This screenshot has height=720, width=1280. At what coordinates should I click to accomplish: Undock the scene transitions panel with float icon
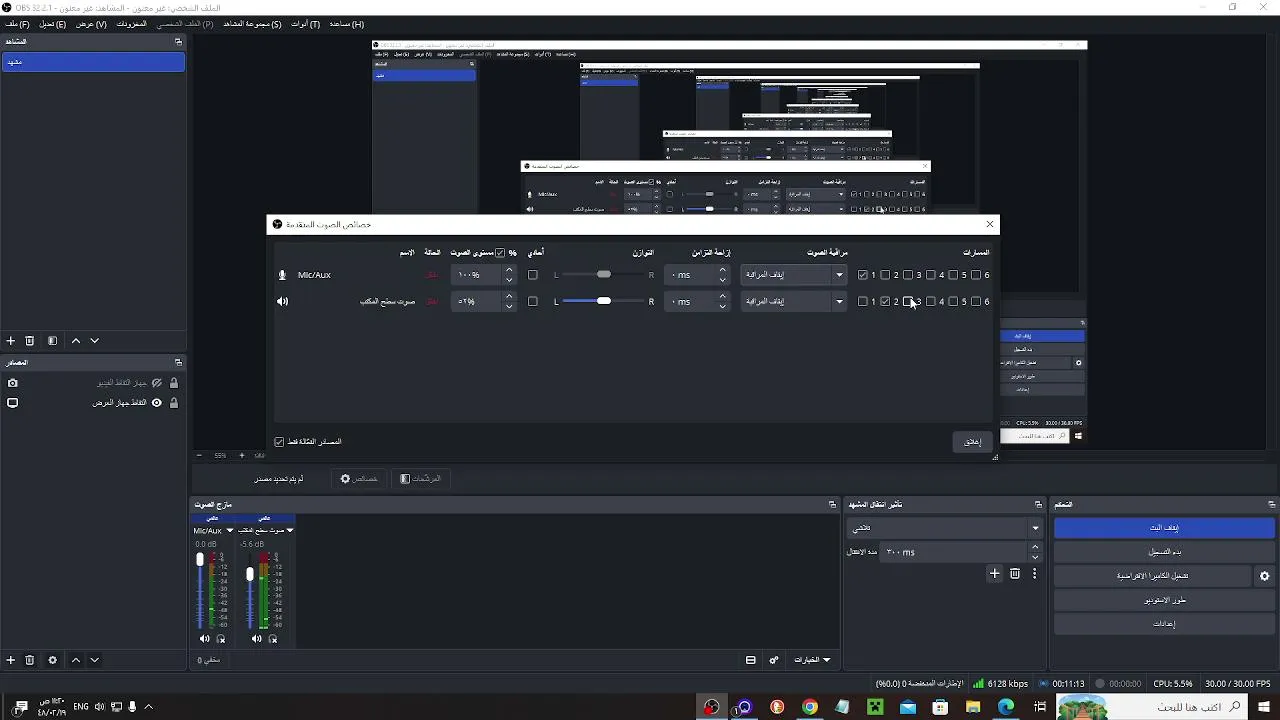(x=1038, y=504)
